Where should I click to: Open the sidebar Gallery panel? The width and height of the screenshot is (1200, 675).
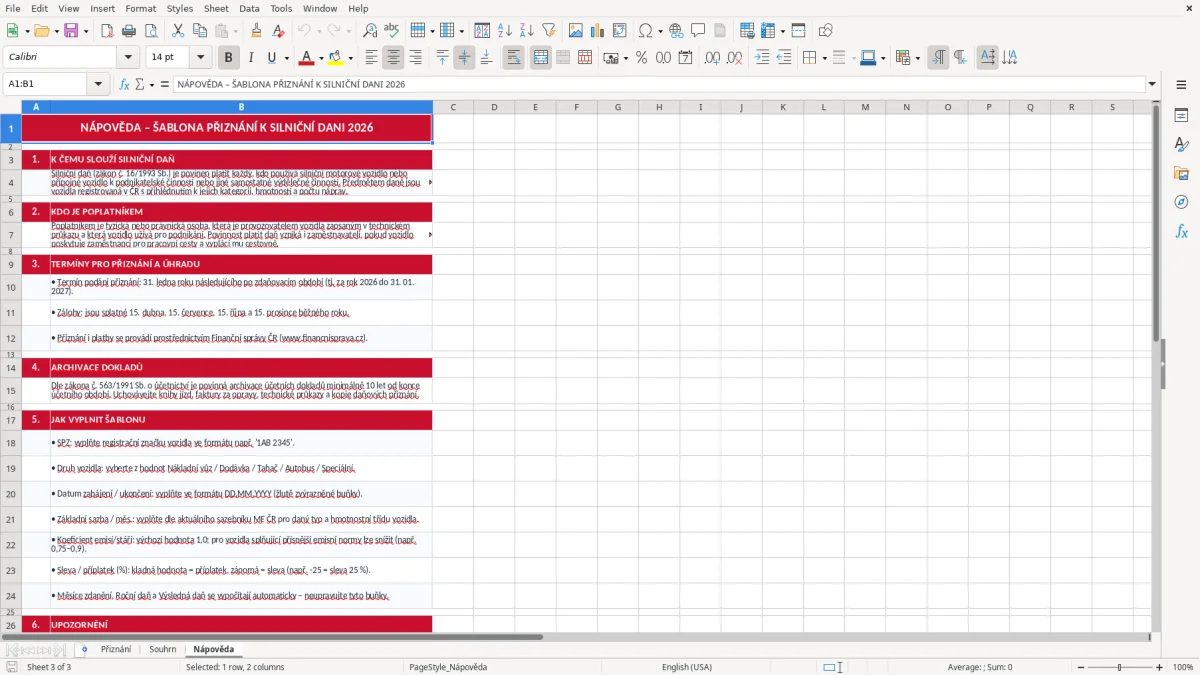point(1181,173)
